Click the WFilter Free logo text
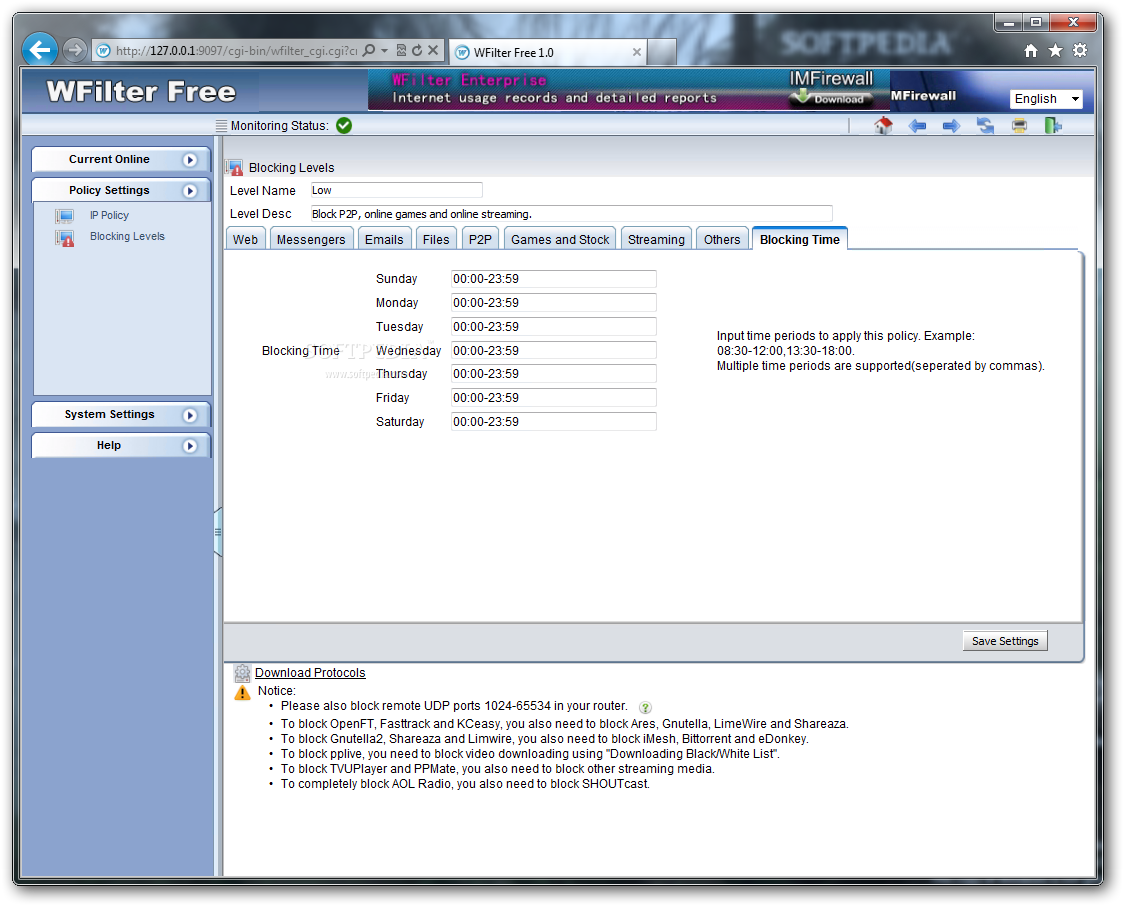Viewport: 1124px width, 906px height. (141, 92)
